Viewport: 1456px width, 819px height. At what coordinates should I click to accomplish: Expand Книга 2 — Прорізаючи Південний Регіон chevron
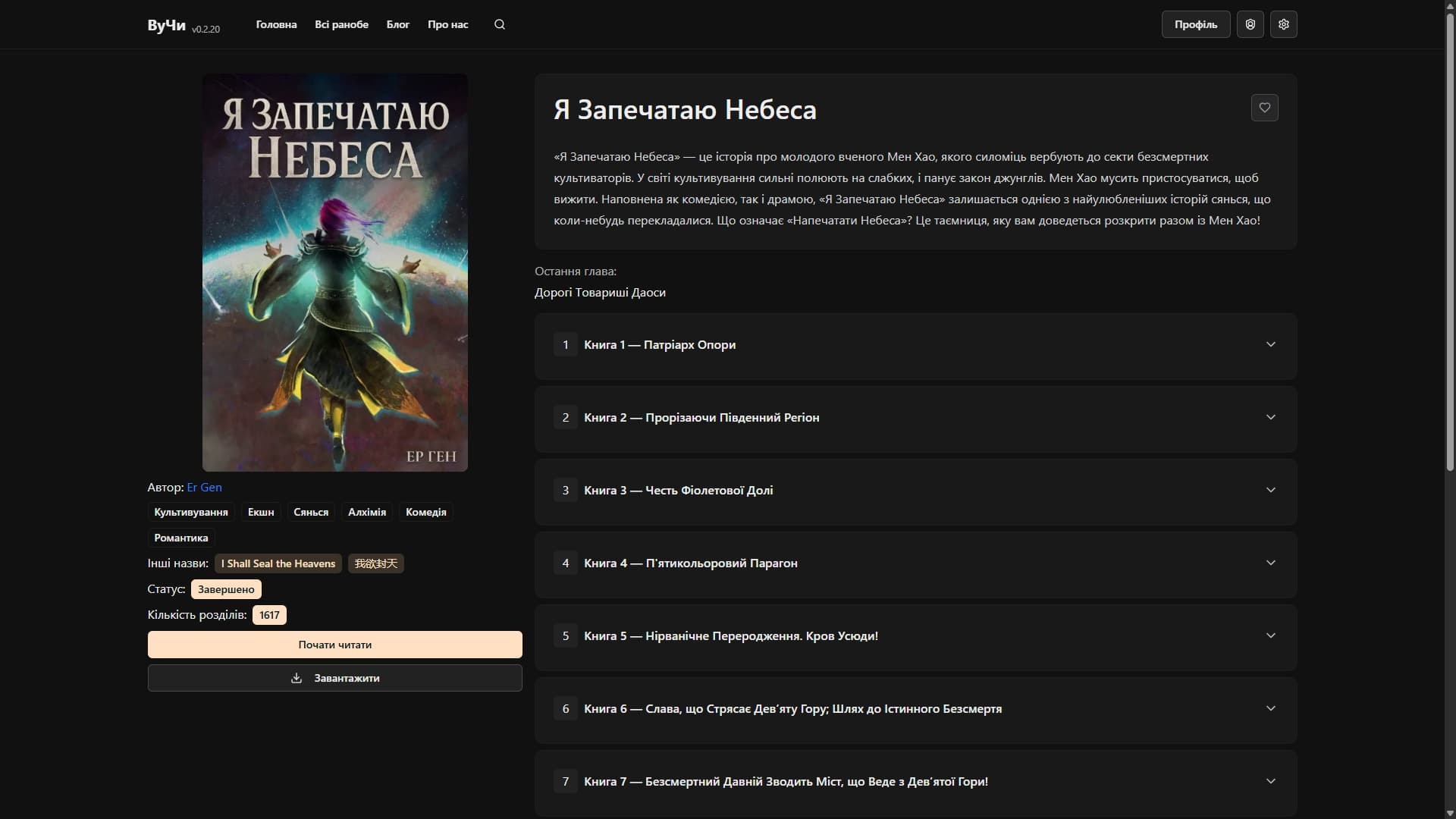[1271, 417]
